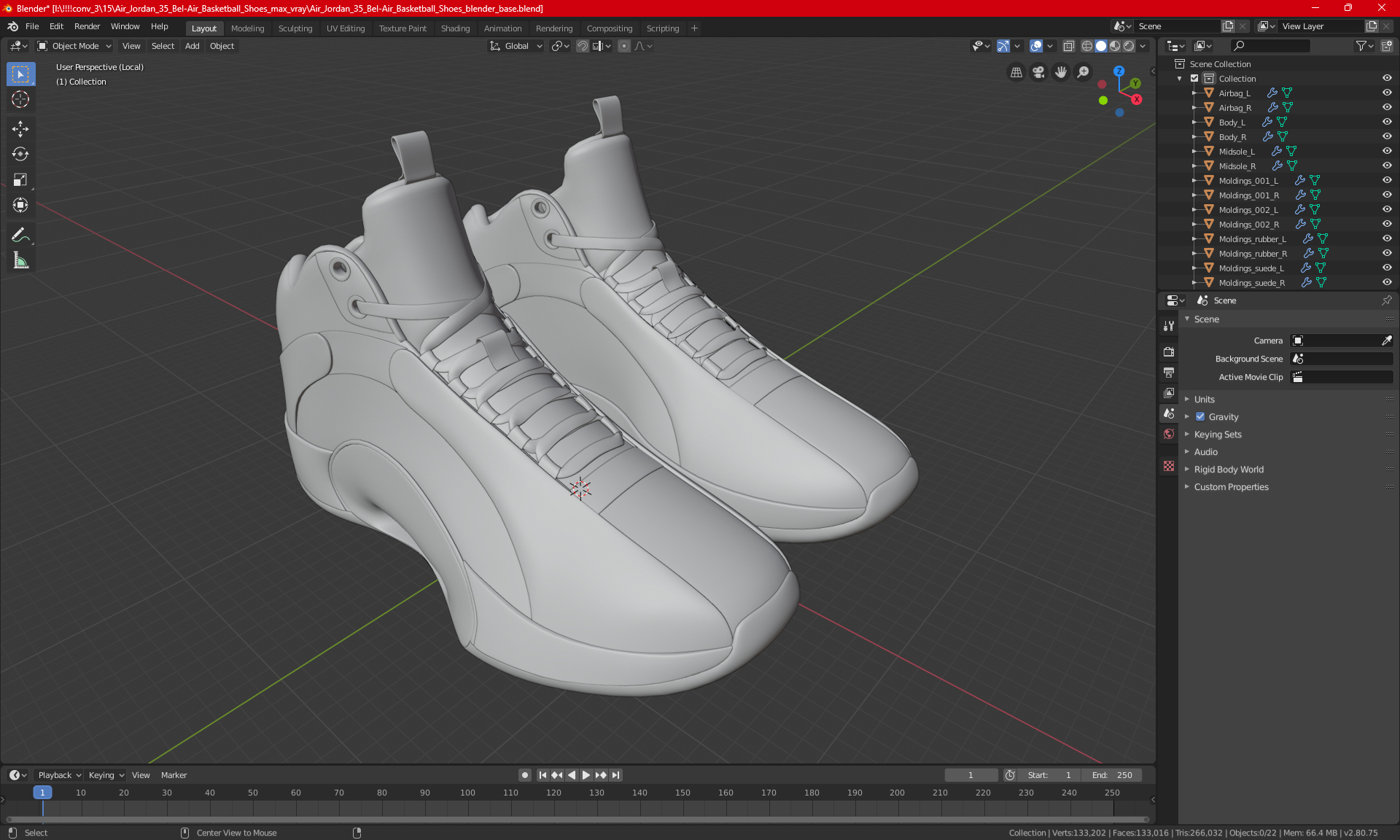Image resolution: width=1400 pixels, height=840 pixels.
Task: Expand the Units panel
Action: (1204, 400)
